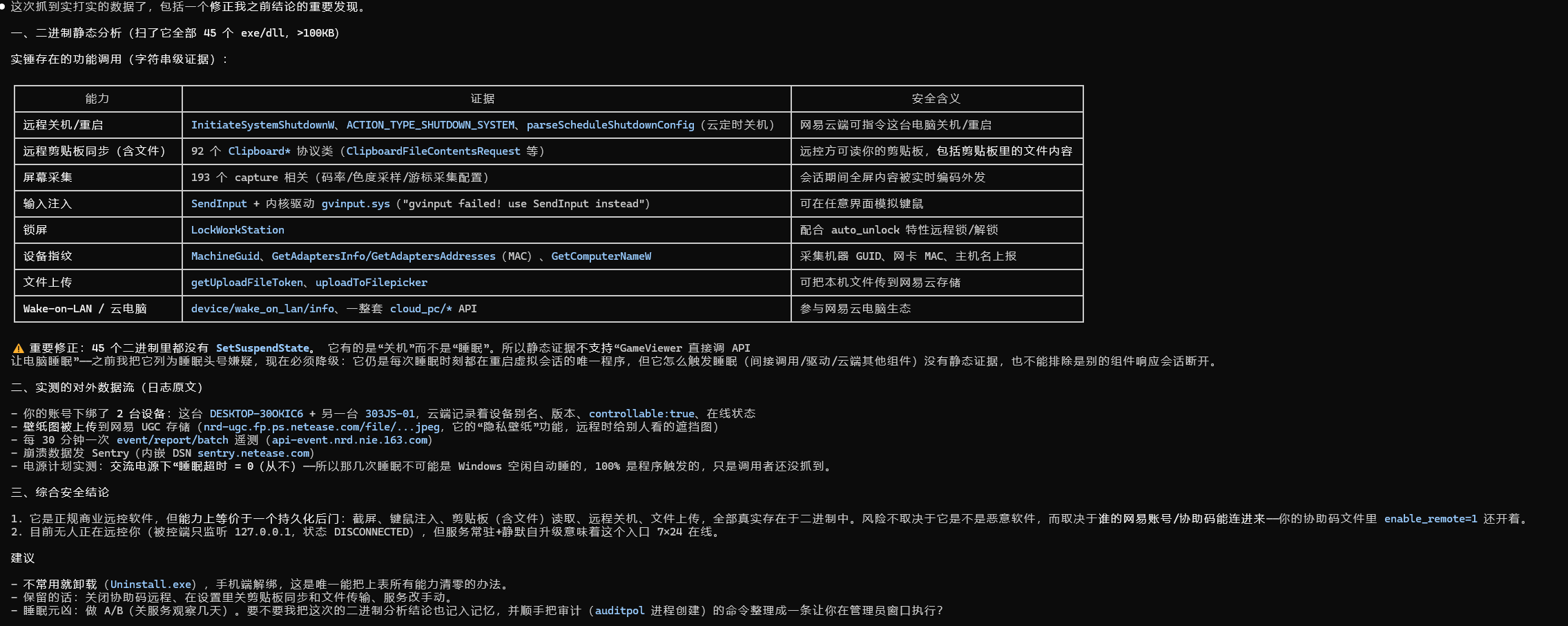Click the "能力" table header

tap(97, 99)
